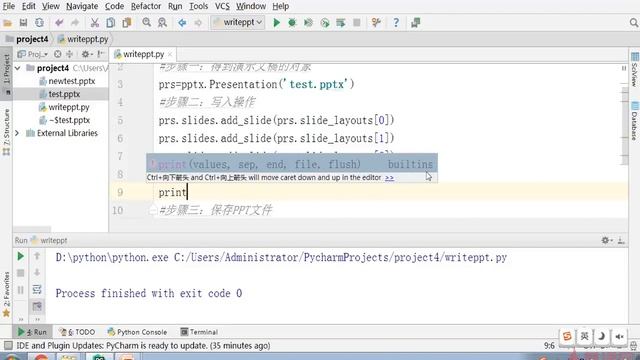640x360 pixels.
Task: Switch to the Run tool tab
Action: click(x=32, y=332)
